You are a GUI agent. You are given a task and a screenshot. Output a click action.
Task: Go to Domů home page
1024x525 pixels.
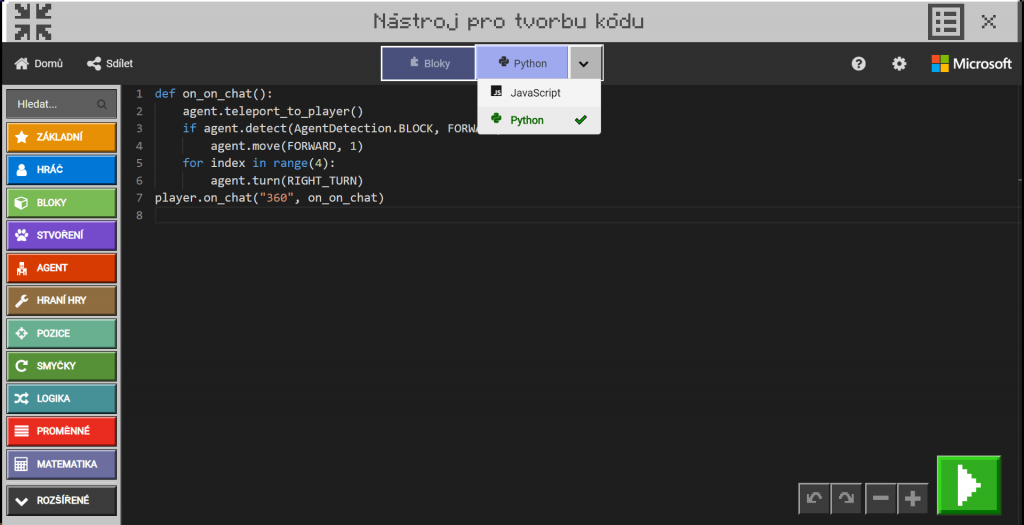(39, 64)
